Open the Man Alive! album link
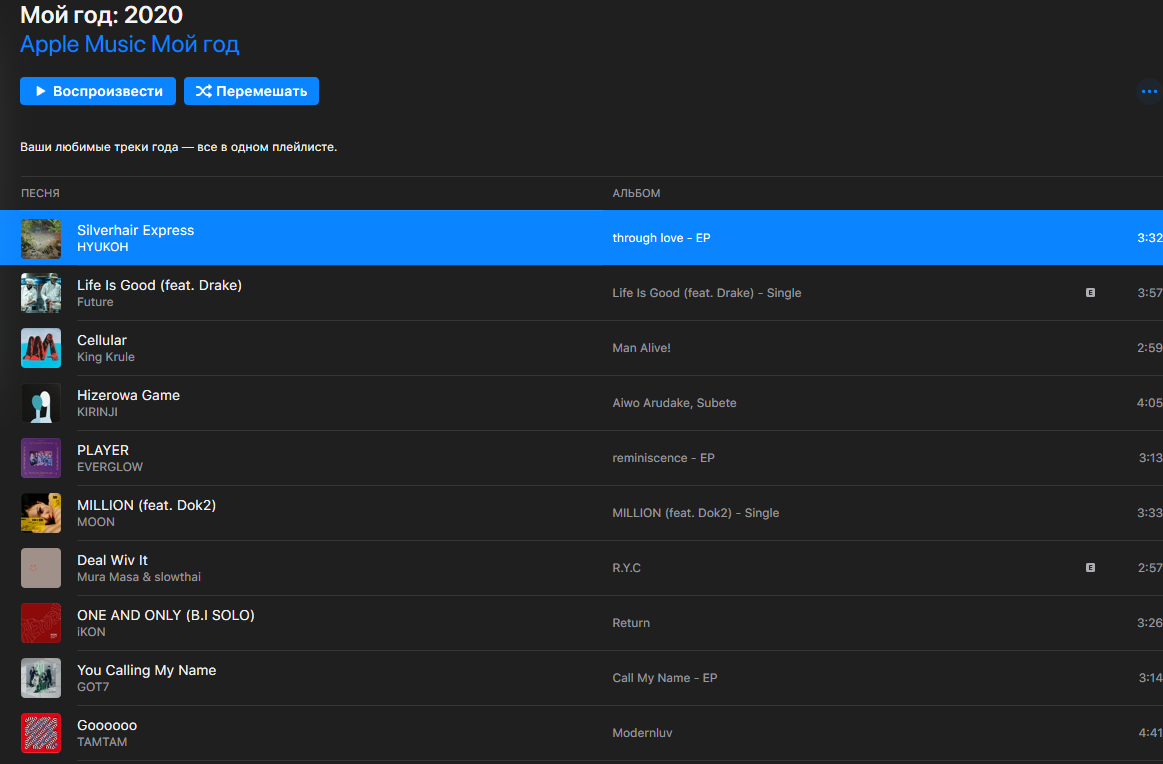Image resolution: width=1163 pixels, height=764 pixels. click(641, 348)
